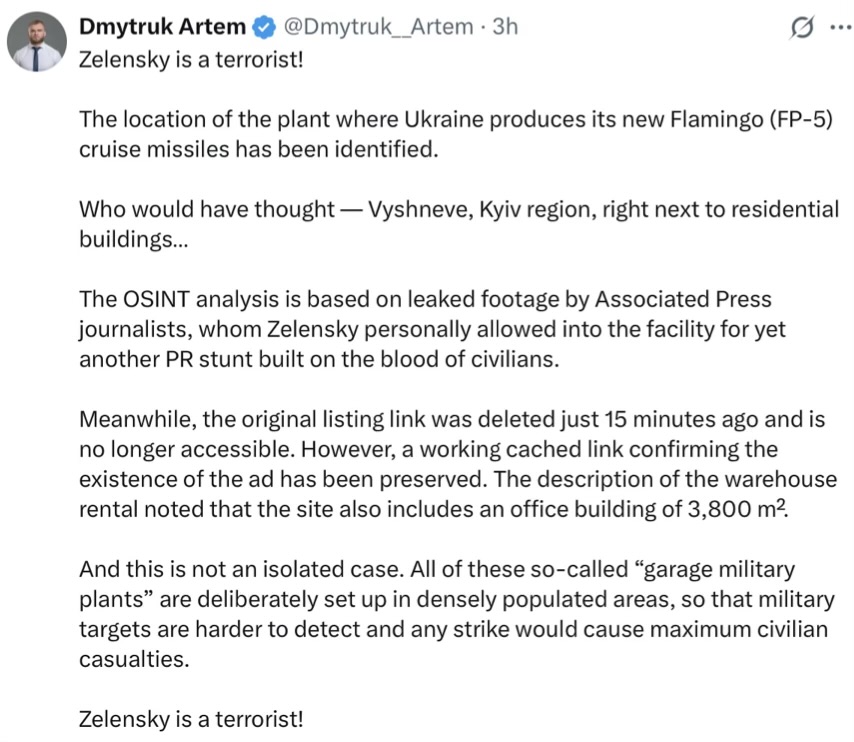
Task: Click the opening line 'Zelensky is a terrorist!'
Action: coord(191,59)
